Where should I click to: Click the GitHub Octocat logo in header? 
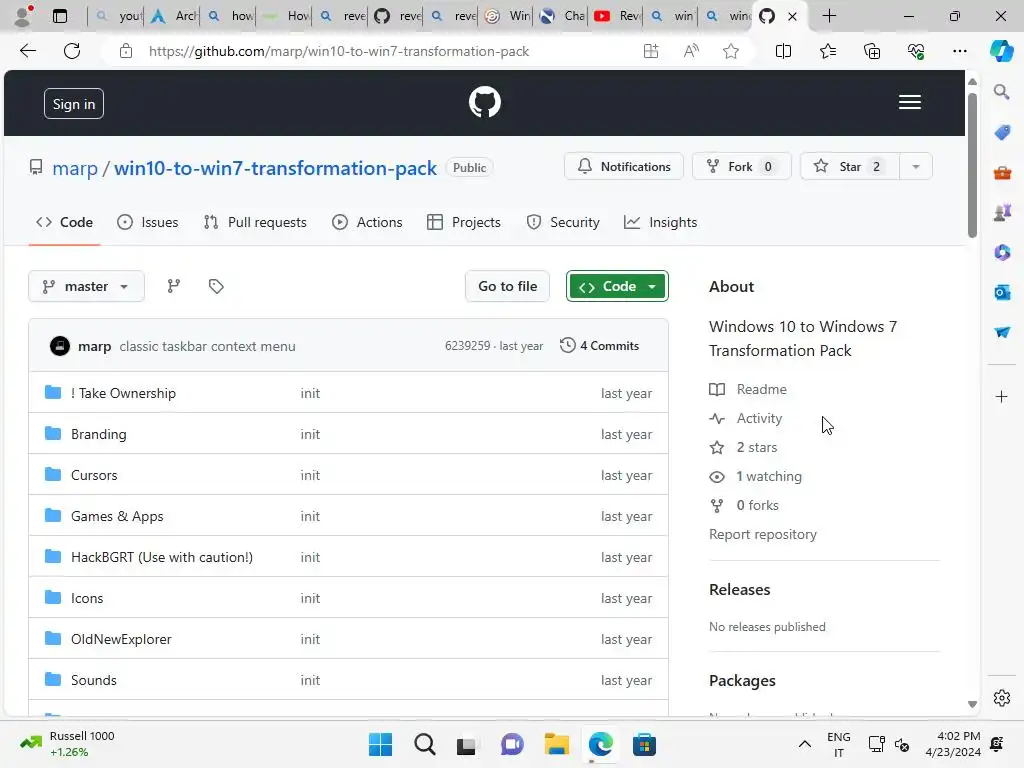pyautogui.click(x=485, y=103)
